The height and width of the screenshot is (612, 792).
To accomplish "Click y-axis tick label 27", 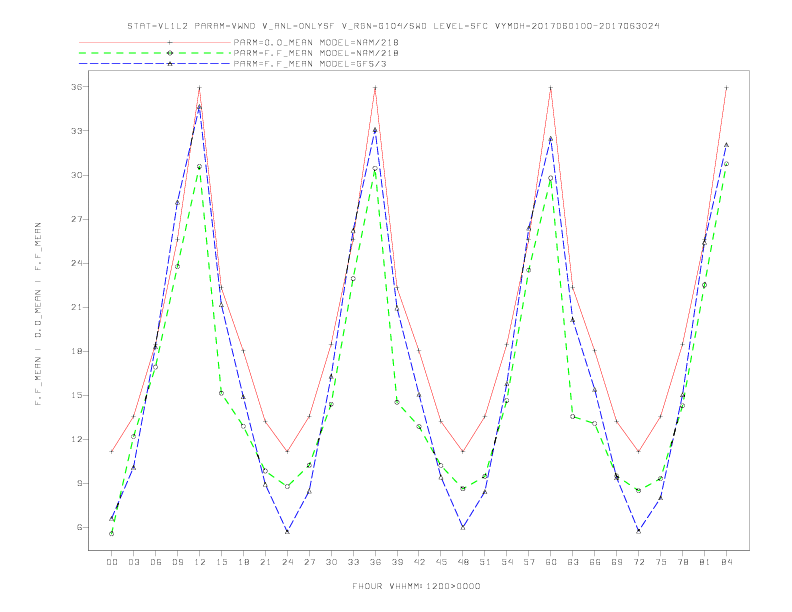I will 76,219.
